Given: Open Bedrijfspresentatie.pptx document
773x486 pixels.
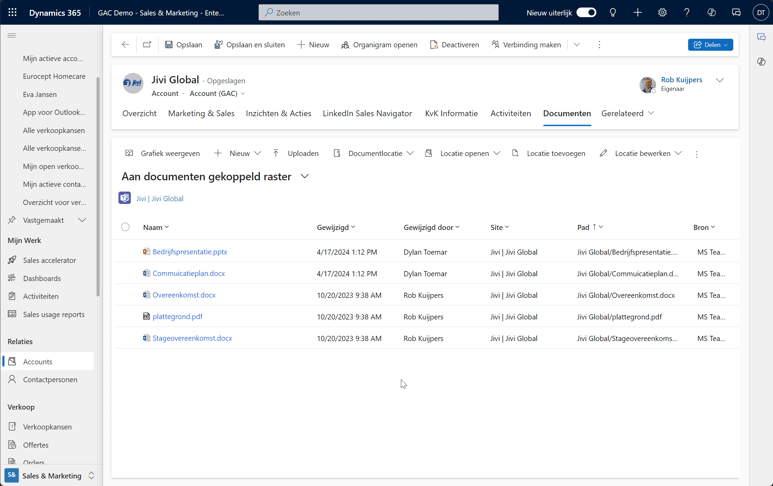Looking at the screenshot, I should [190, 251].
